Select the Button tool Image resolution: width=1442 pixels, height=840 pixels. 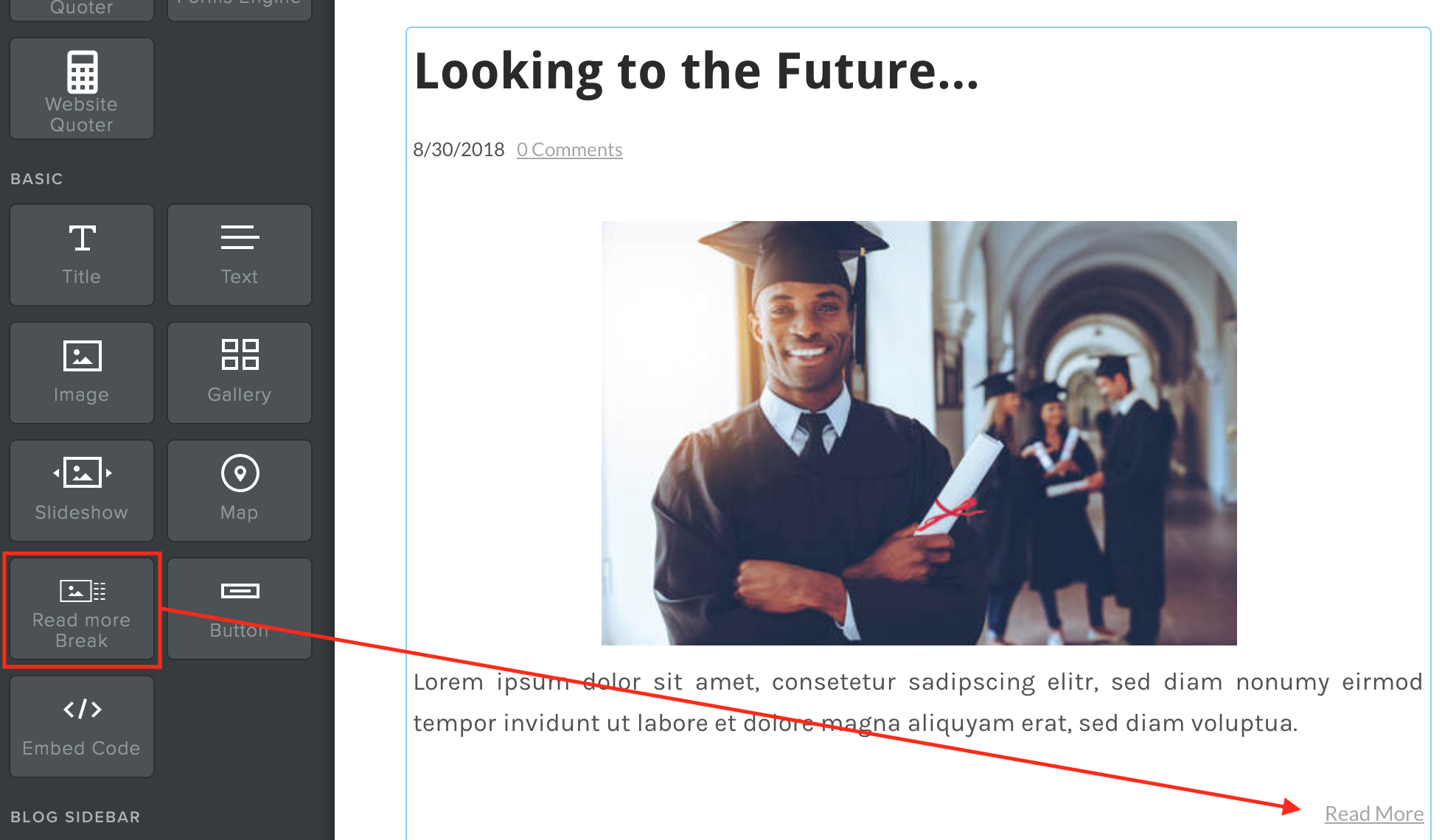pos(239,604)
